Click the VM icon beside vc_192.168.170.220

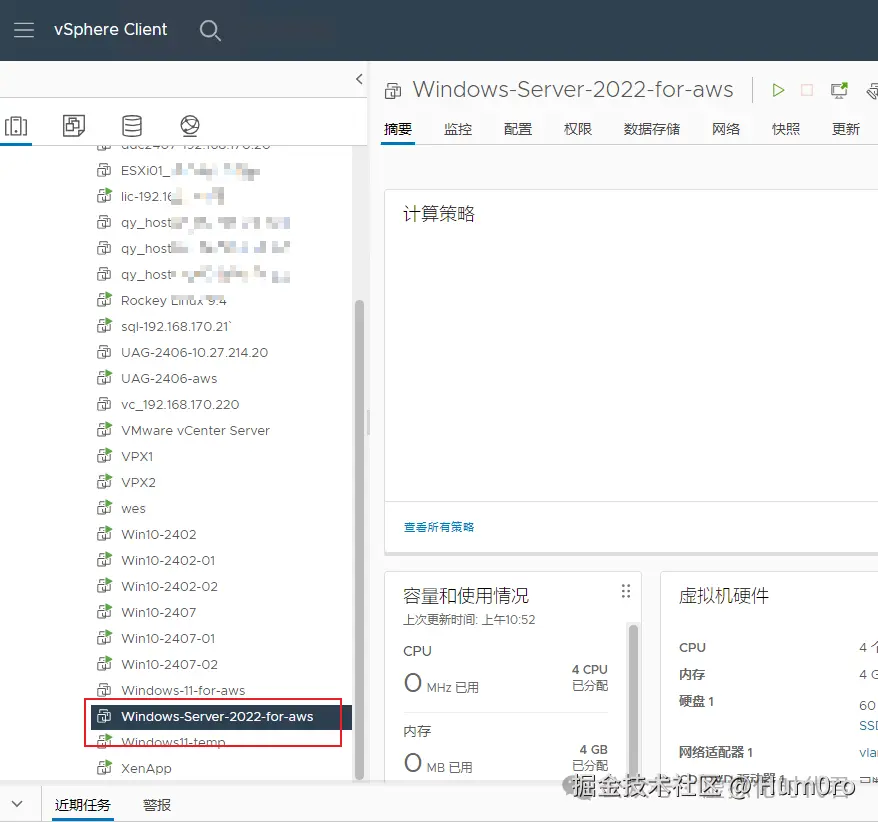[x=104, y=404]
